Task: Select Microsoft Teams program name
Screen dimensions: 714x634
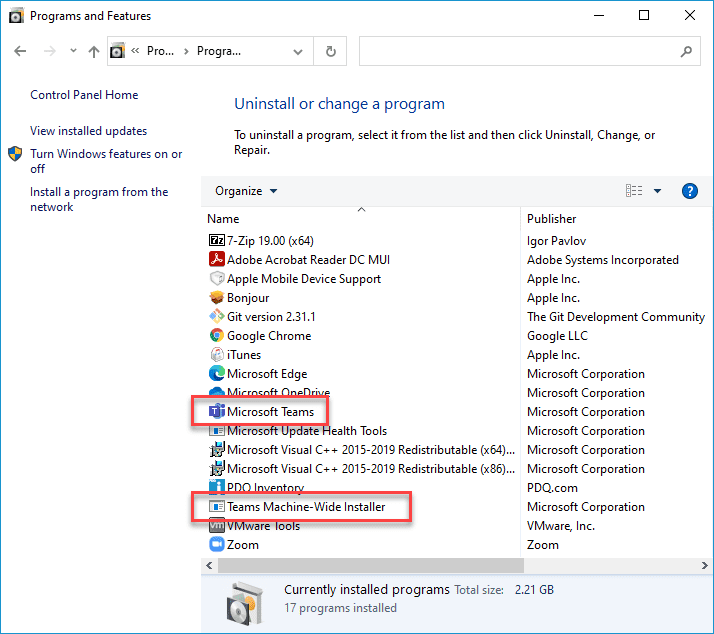Action: [270, 412]
